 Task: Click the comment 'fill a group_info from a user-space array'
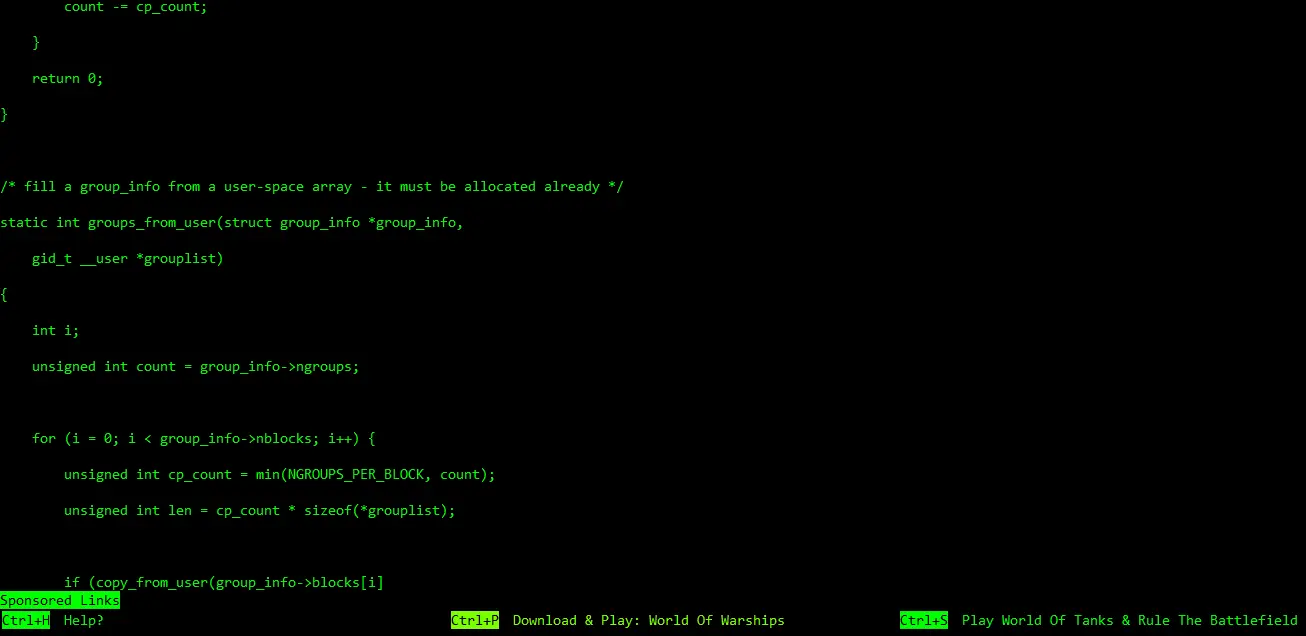312,186
